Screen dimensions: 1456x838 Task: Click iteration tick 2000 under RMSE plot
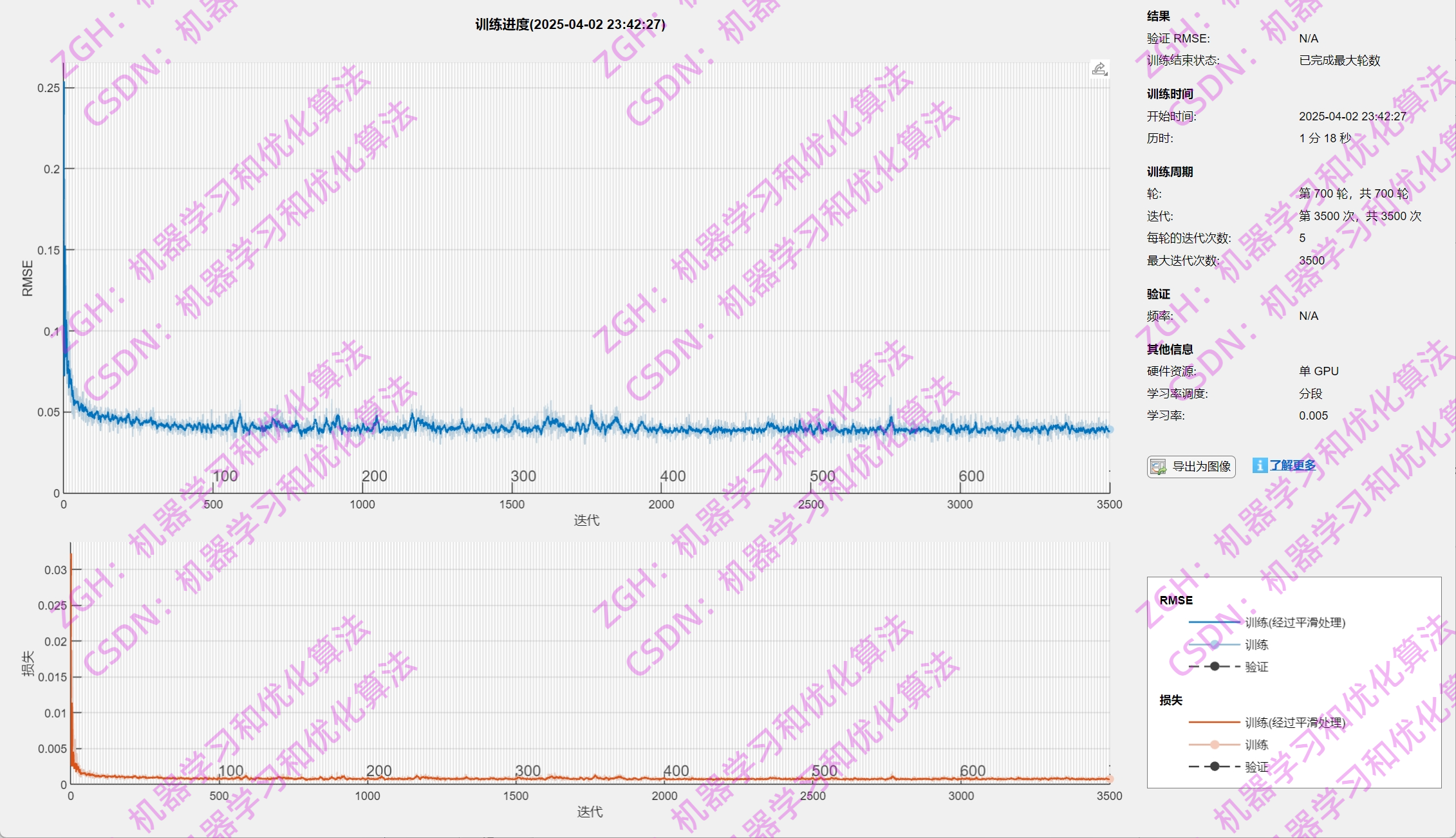tap(661, 505)
